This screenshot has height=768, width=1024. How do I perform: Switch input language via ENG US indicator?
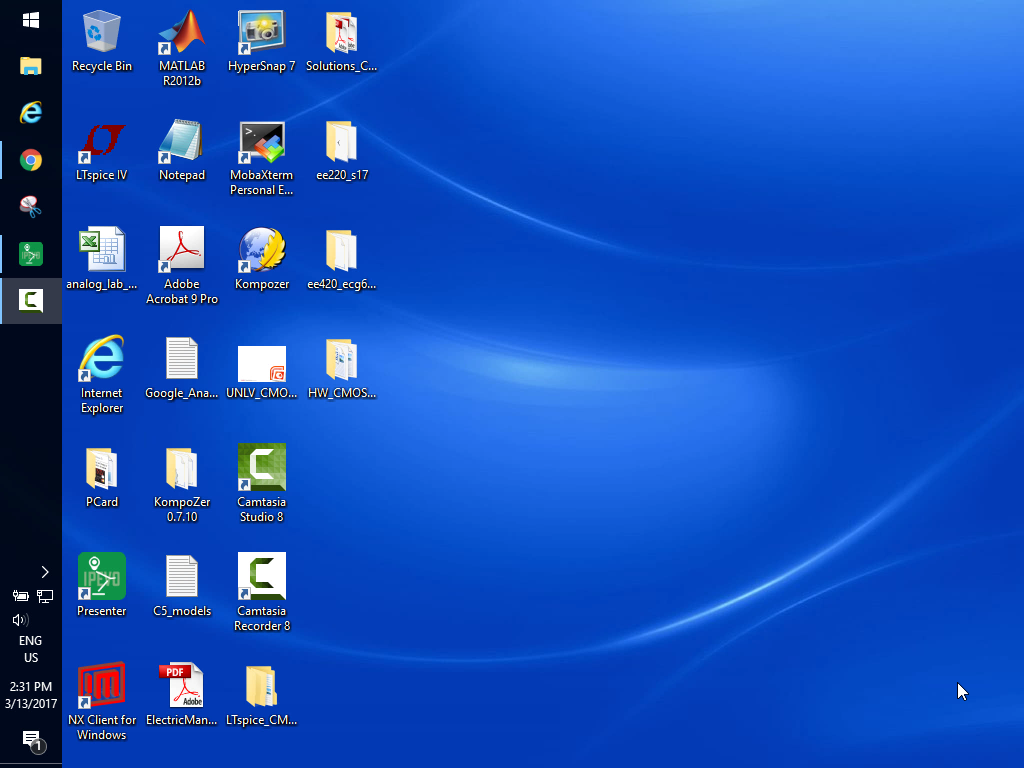(x=31, y=649)
